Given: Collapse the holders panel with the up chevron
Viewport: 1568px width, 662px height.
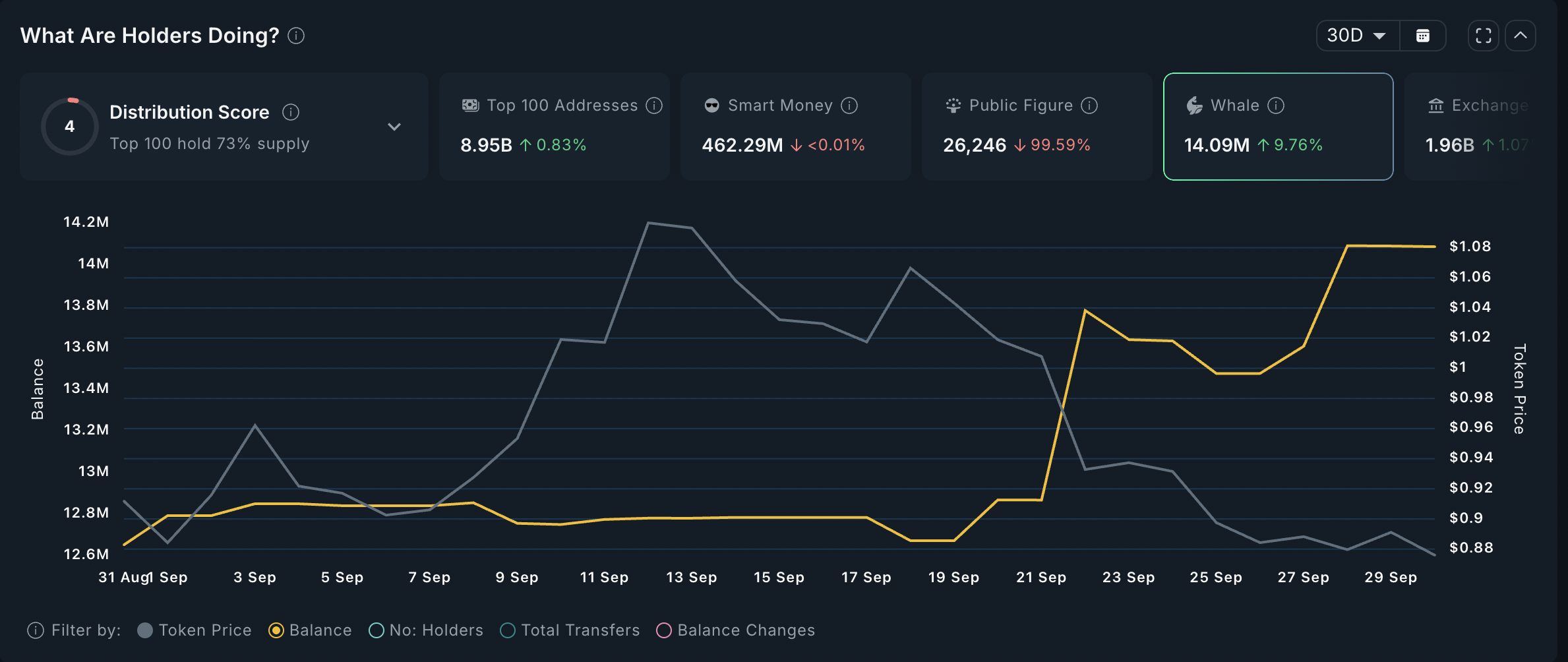Looking at the screenshot, I should pos(1521,36).
